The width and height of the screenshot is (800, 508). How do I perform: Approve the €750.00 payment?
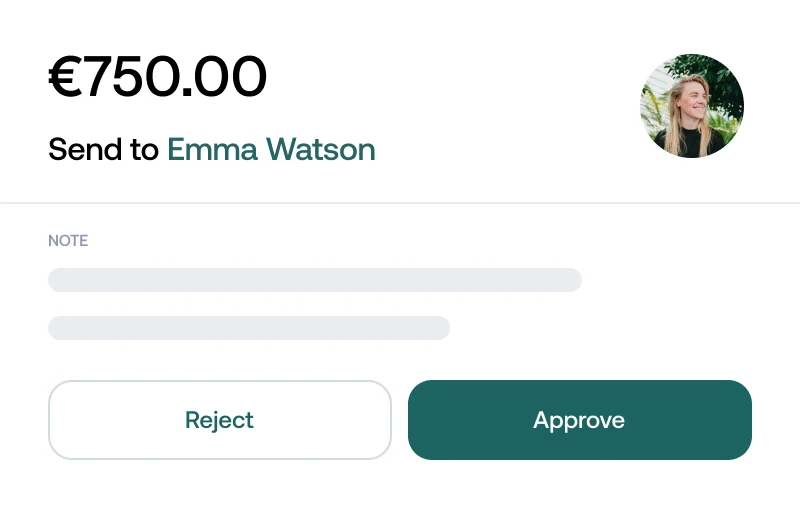[579, 420]
